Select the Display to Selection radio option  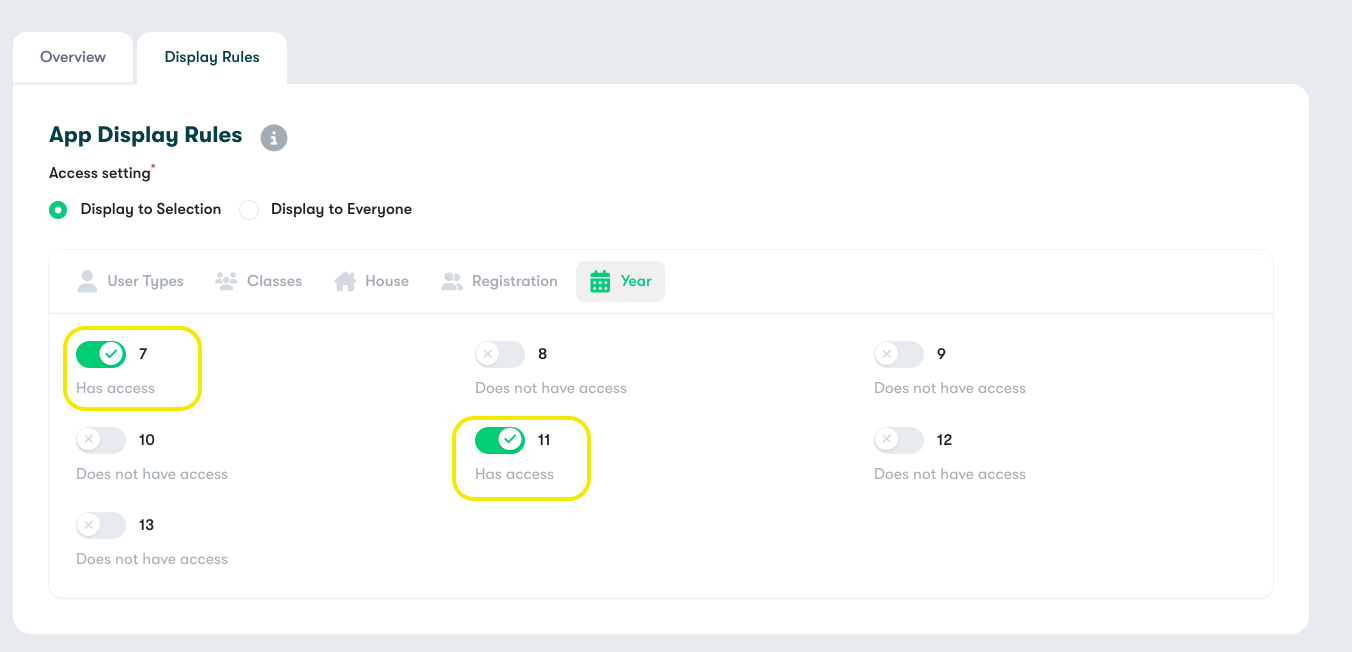click(x=58, y=210)
